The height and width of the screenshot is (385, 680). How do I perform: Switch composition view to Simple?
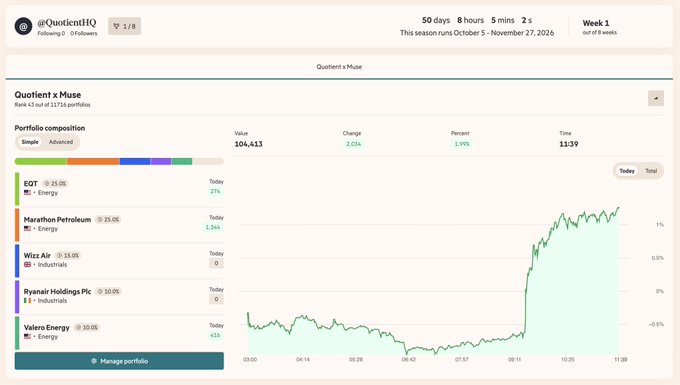[x=30, y=142]
